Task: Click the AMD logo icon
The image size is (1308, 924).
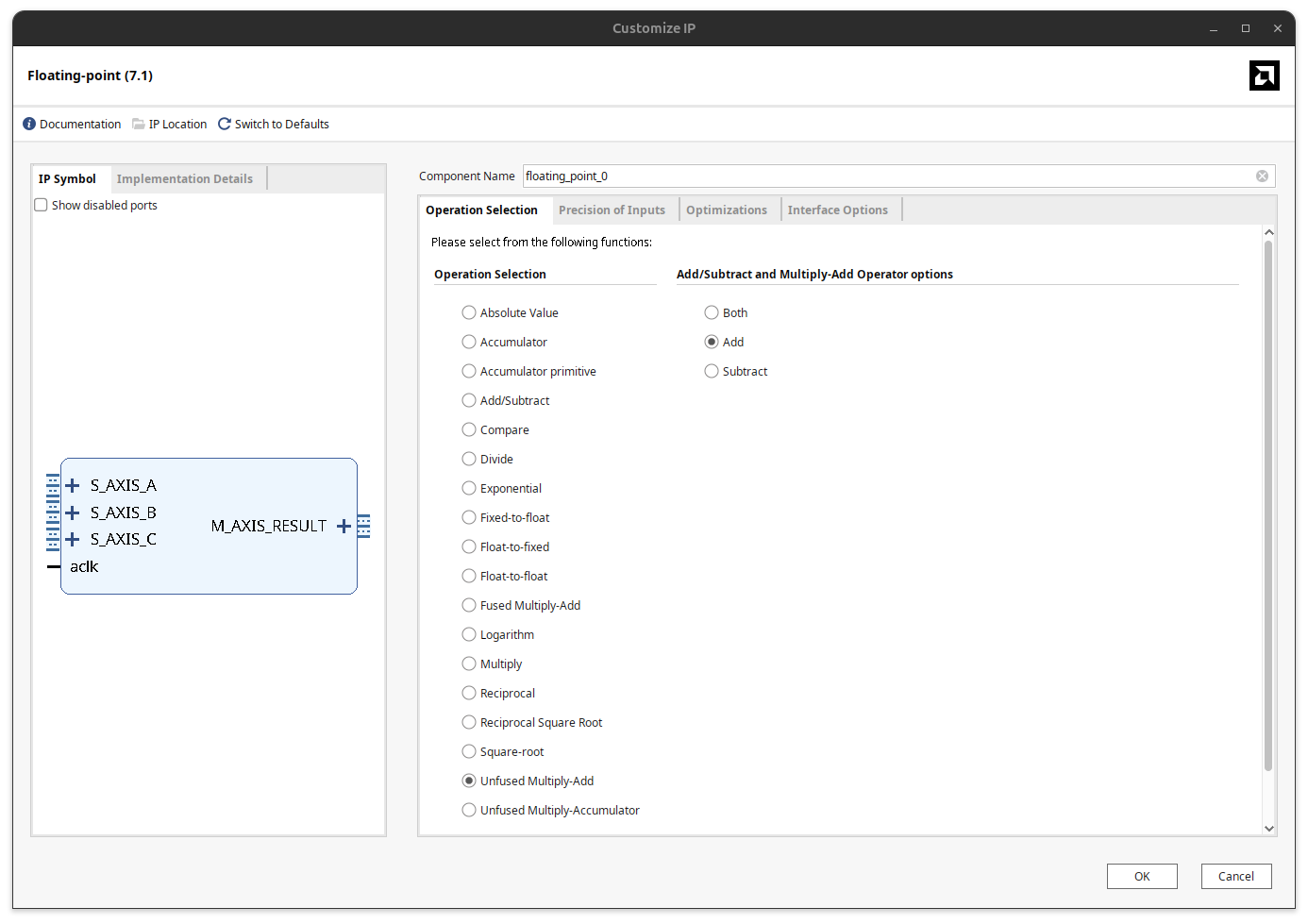Action: pyautogui.click(x=1264, y=76)
